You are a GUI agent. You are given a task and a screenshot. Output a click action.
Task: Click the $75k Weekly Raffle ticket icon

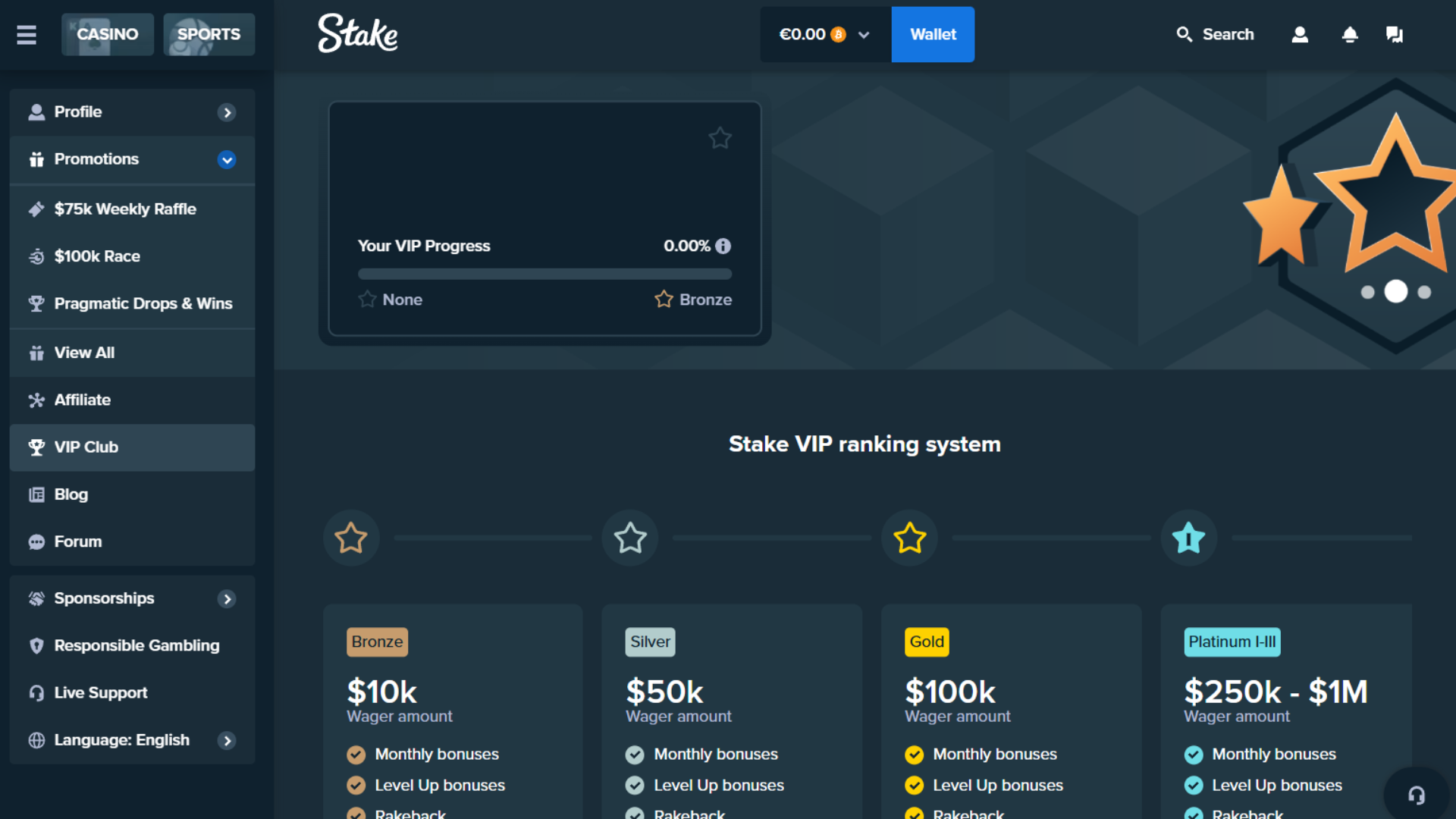36,209
